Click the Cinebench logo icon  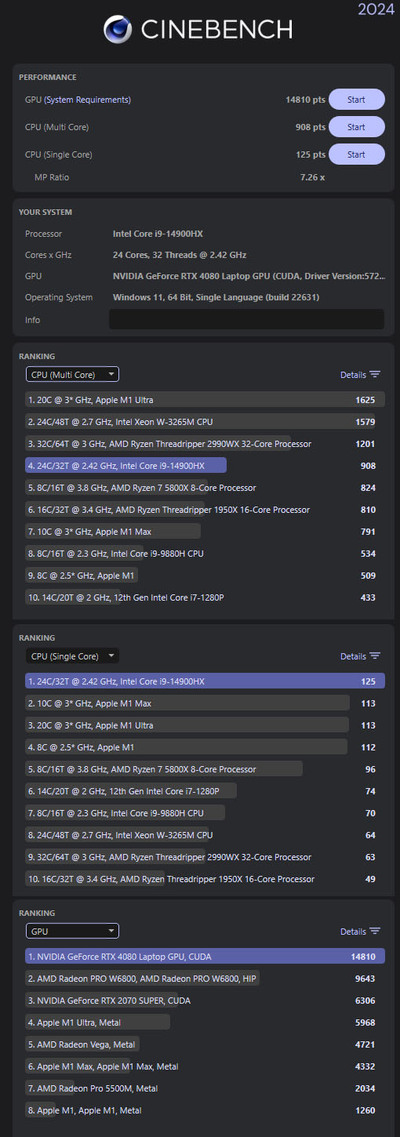pyautogui.click(x=118, y=29)
